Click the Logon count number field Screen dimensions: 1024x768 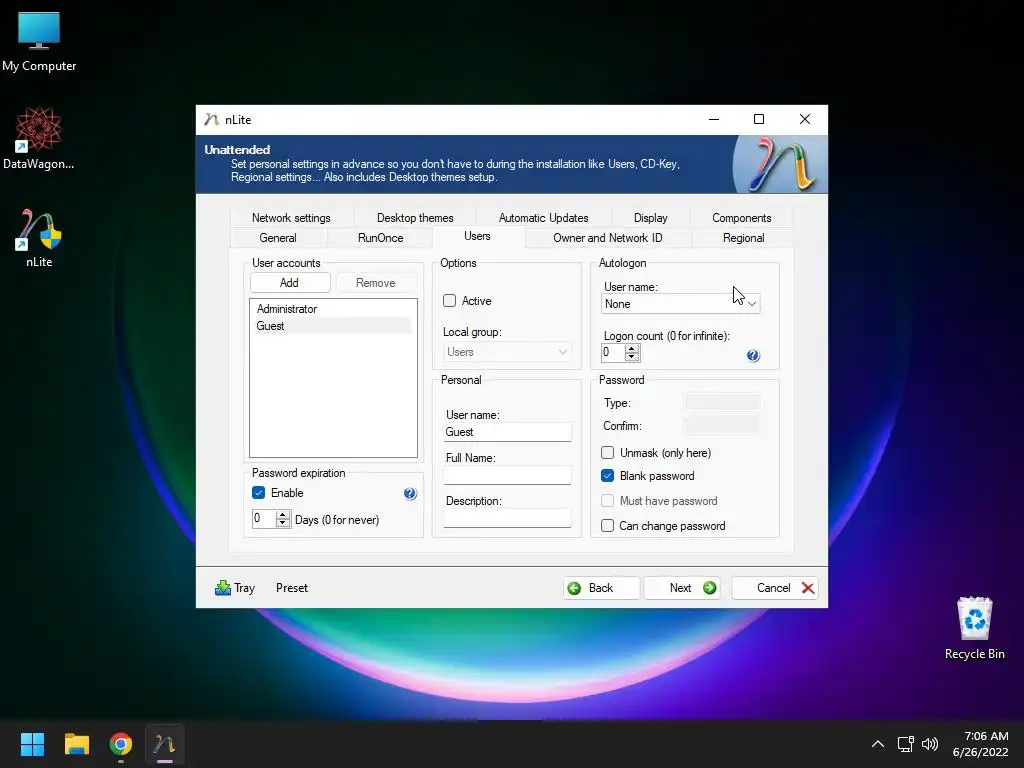point(613,353)
